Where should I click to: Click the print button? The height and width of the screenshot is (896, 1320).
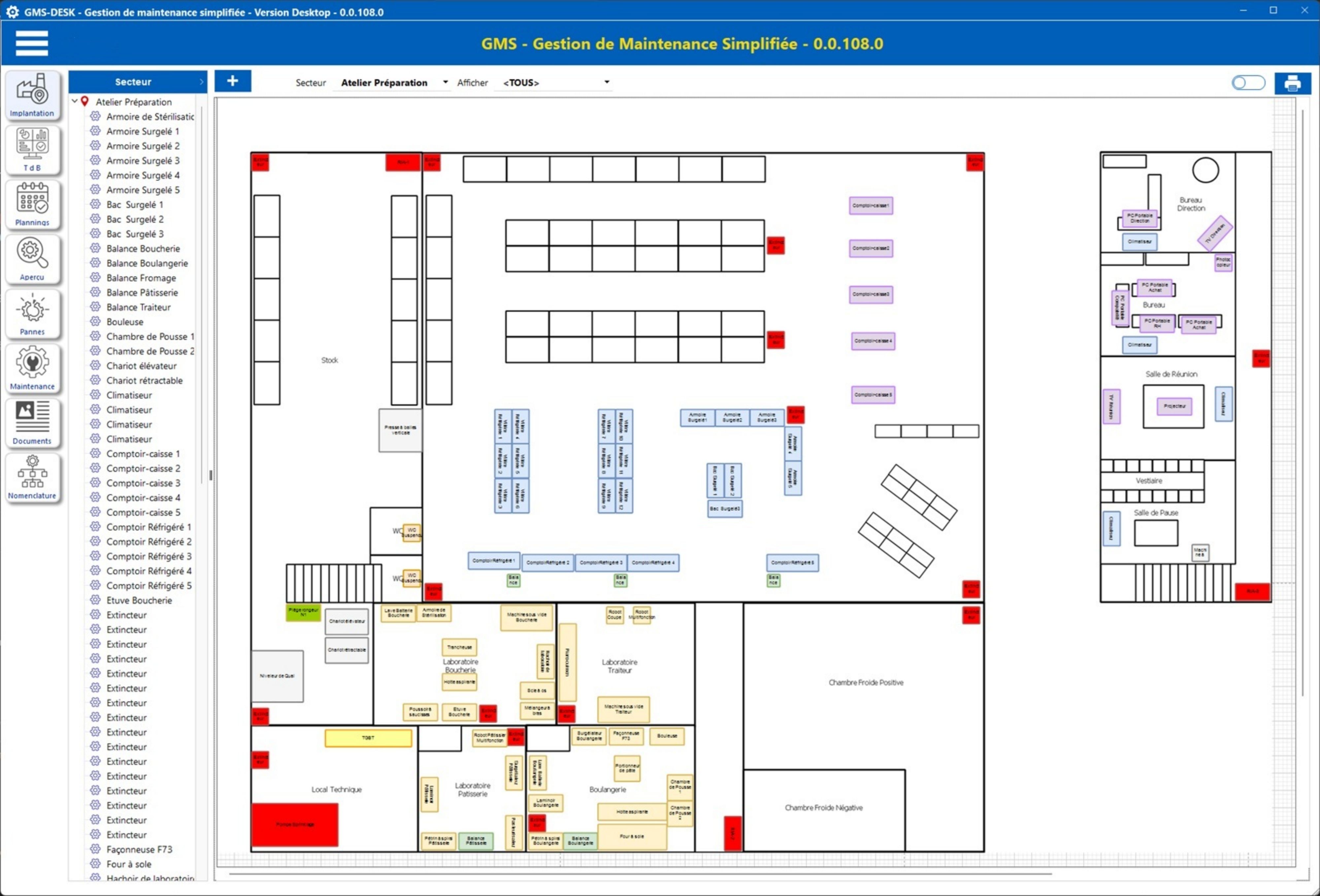point(1292,83)
